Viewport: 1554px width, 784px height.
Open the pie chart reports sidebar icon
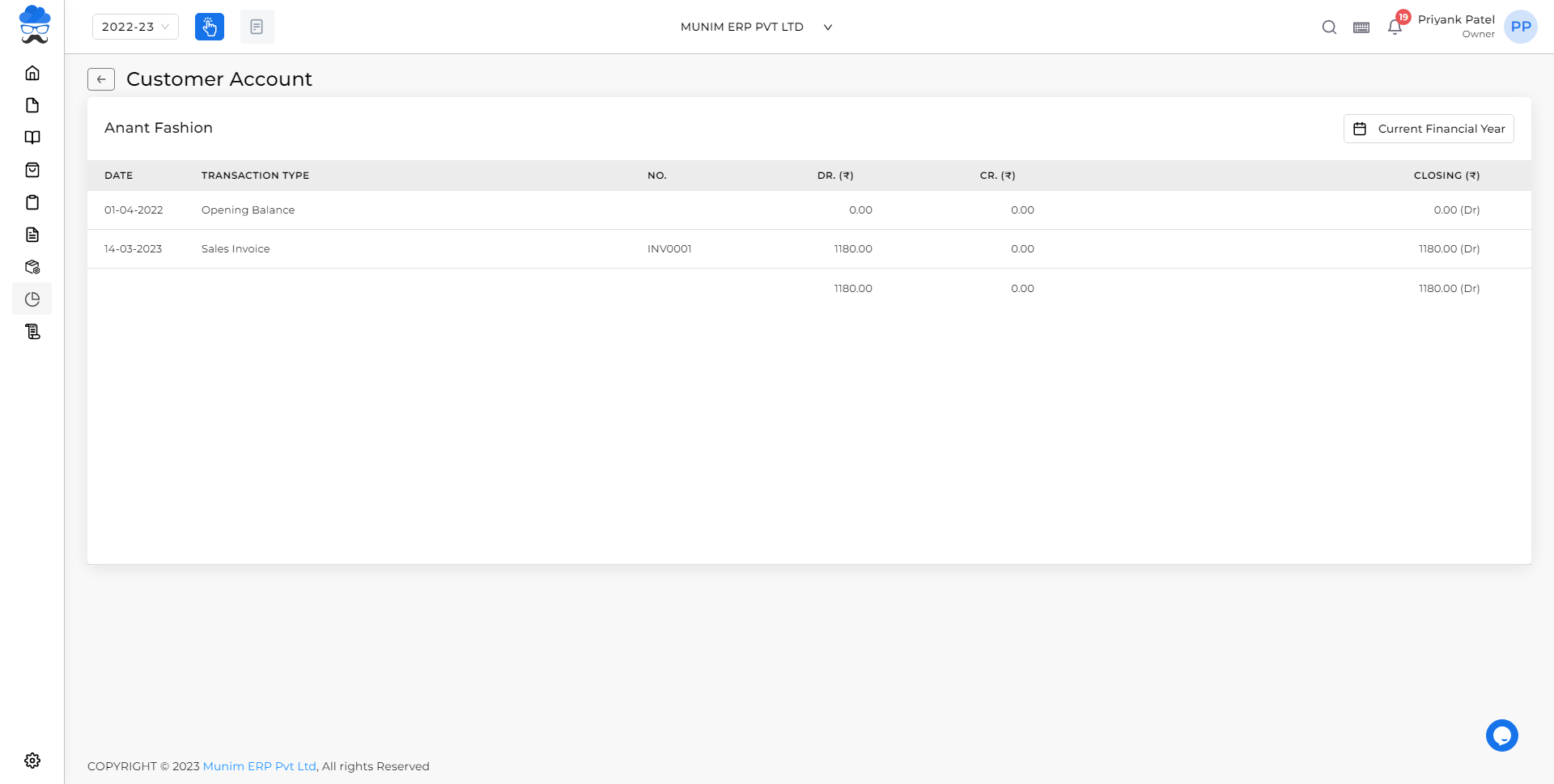(32, 299)
